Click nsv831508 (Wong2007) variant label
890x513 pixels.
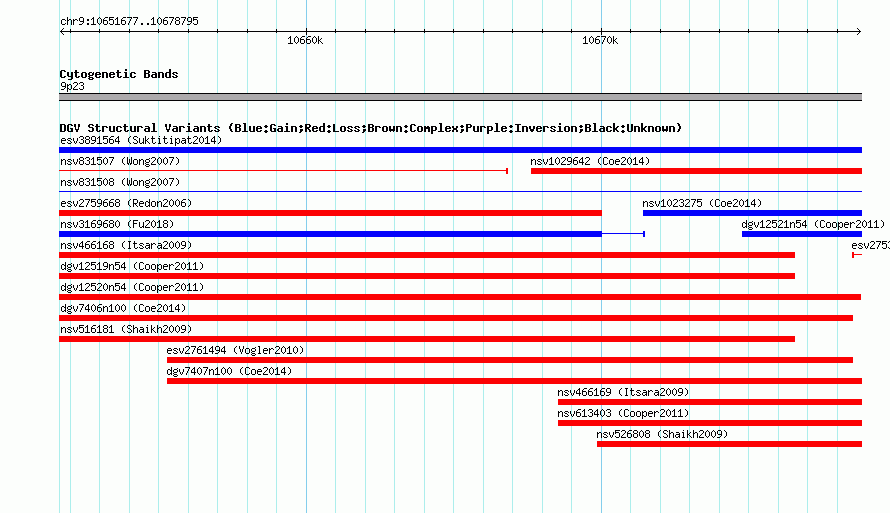[x=120, y=182]
